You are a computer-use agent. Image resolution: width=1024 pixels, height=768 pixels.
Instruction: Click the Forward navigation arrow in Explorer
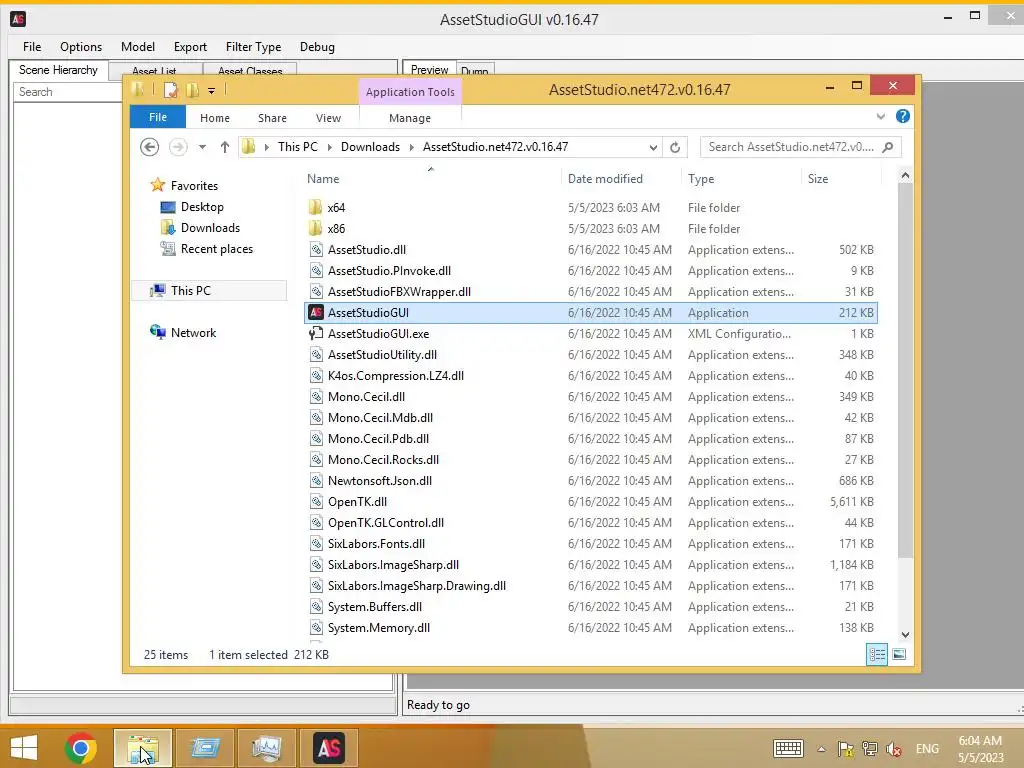click(x=178, y=147)
